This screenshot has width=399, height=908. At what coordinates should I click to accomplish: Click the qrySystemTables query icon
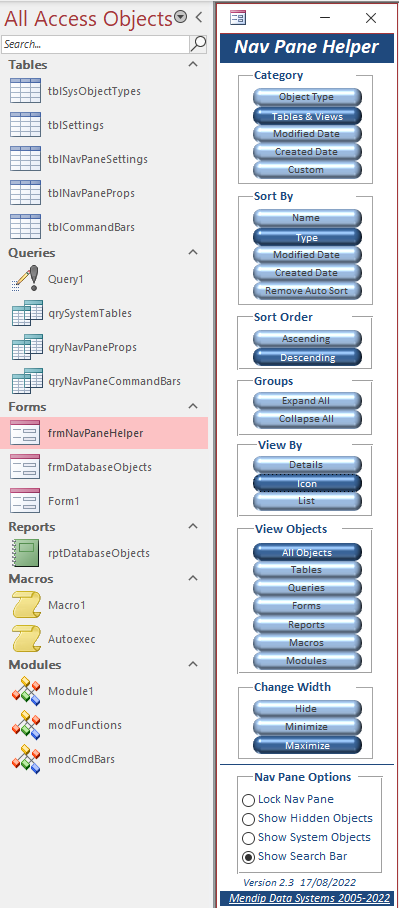(27, 313)
